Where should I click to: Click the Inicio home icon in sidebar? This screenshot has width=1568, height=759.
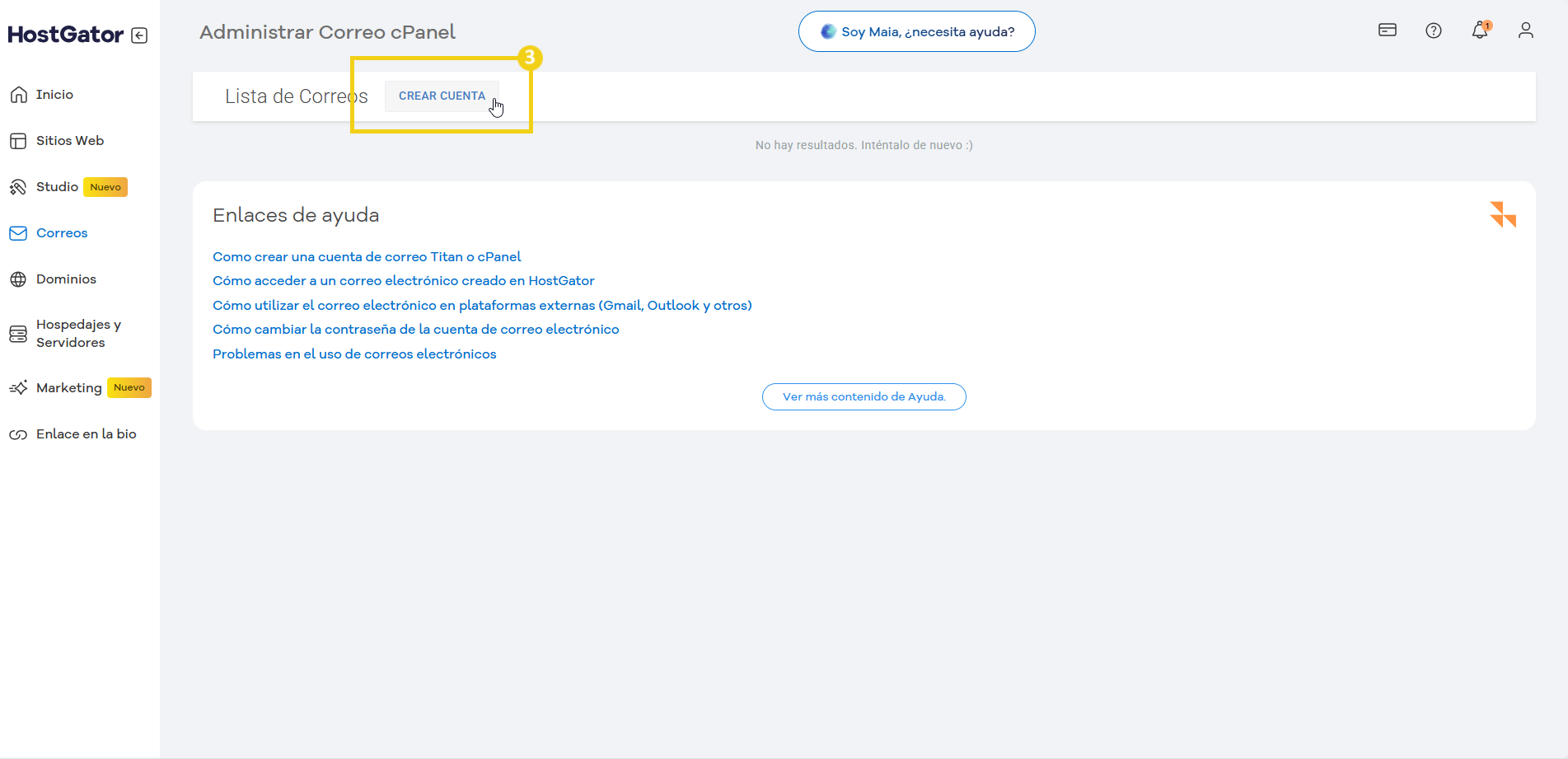point(18,95)
